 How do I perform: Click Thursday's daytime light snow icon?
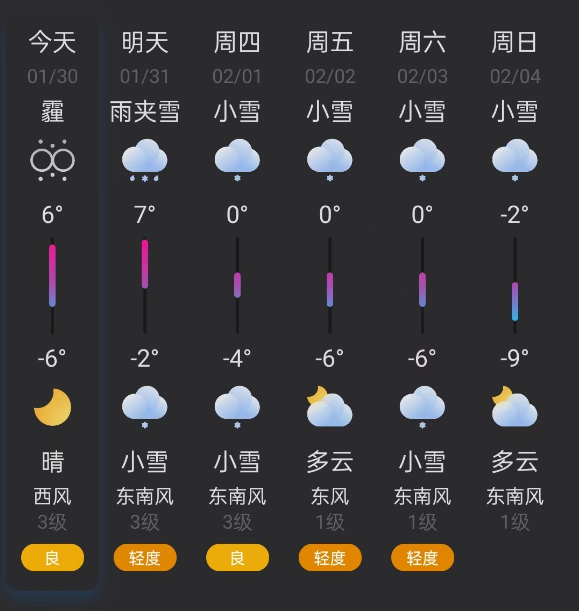[237, 160]
